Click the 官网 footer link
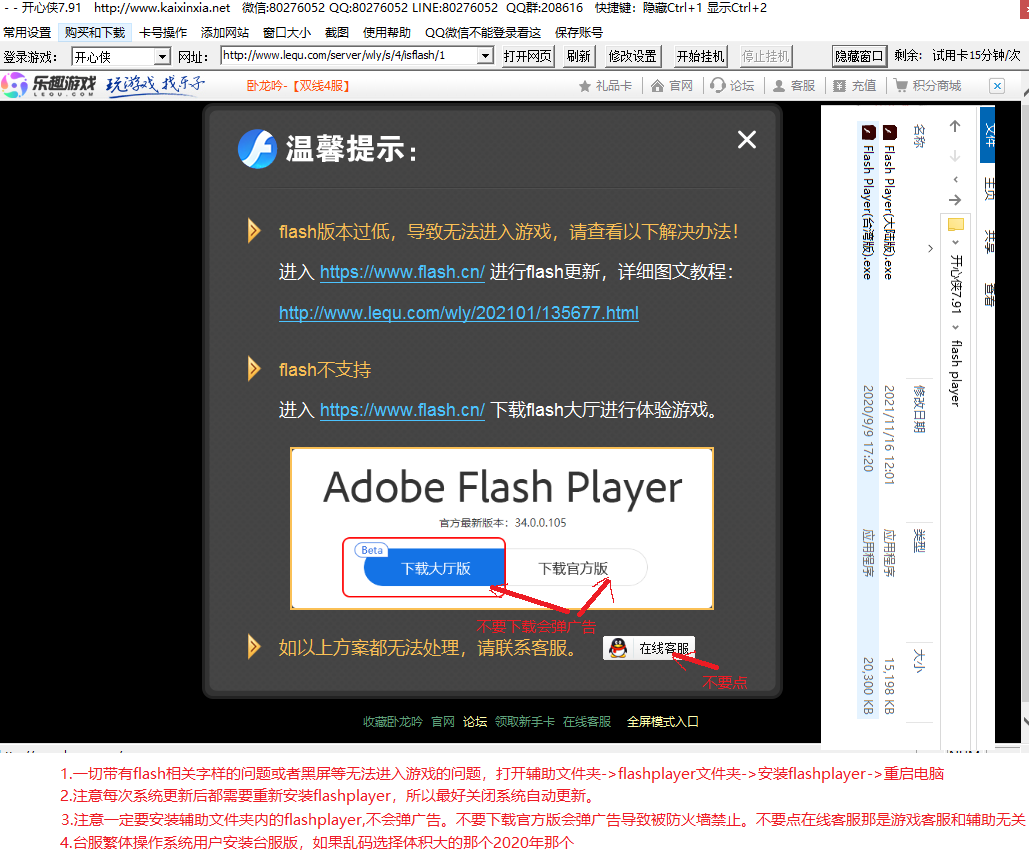The image size is (1029, 864). coord(443,722)
